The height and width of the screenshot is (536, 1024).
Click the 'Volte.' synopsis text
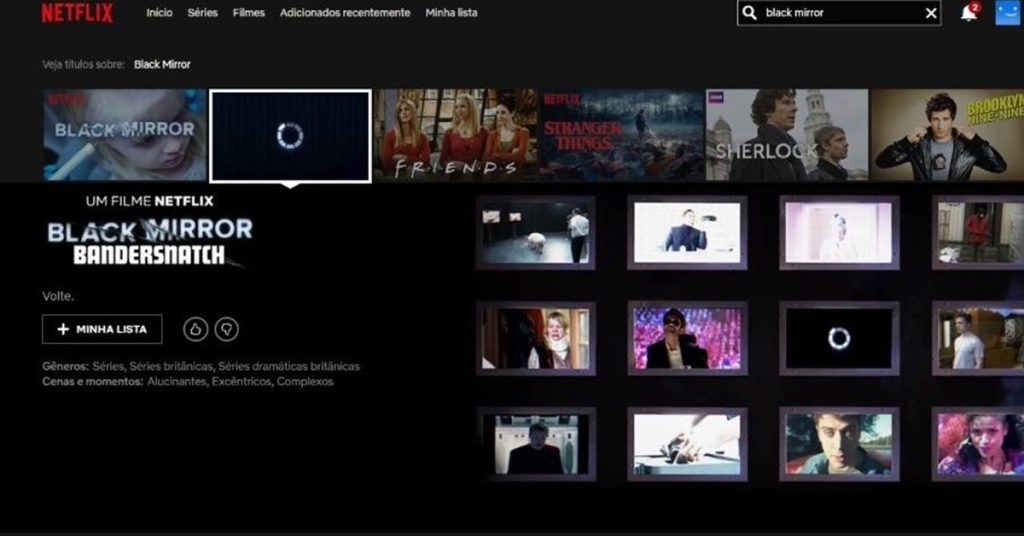pos(58,296)
